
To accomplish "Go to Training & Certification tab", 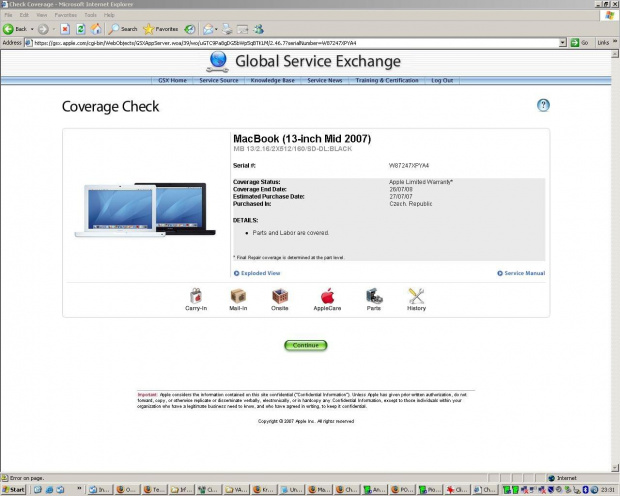I will click(x=387, y=80).
